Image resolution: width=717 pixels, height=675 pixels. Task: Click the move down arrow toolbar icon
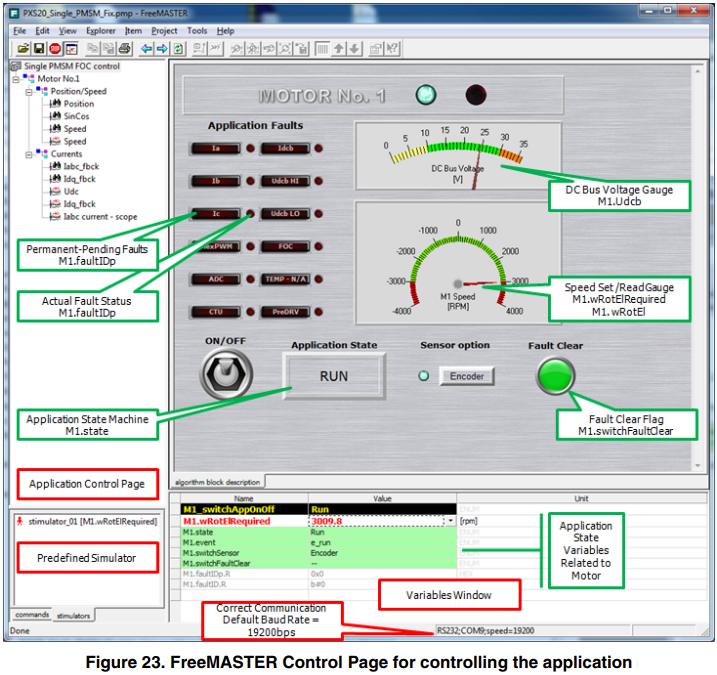[354, 48]
